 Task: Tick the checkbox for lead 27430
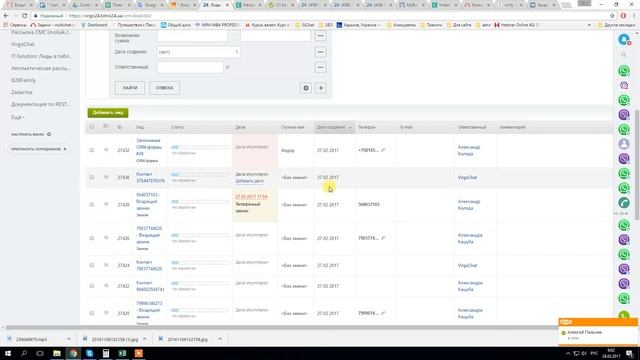point(91,178)
